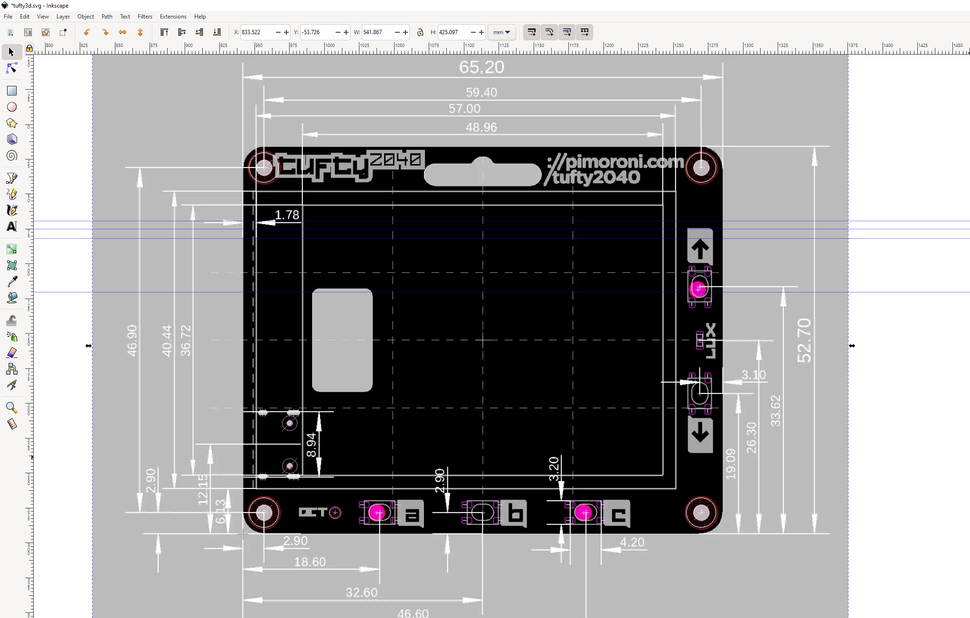Image resolution: width=970 pixels, height=618 pixels.
Task: Open the mm units dropdown
Action: tap(501, 31)
